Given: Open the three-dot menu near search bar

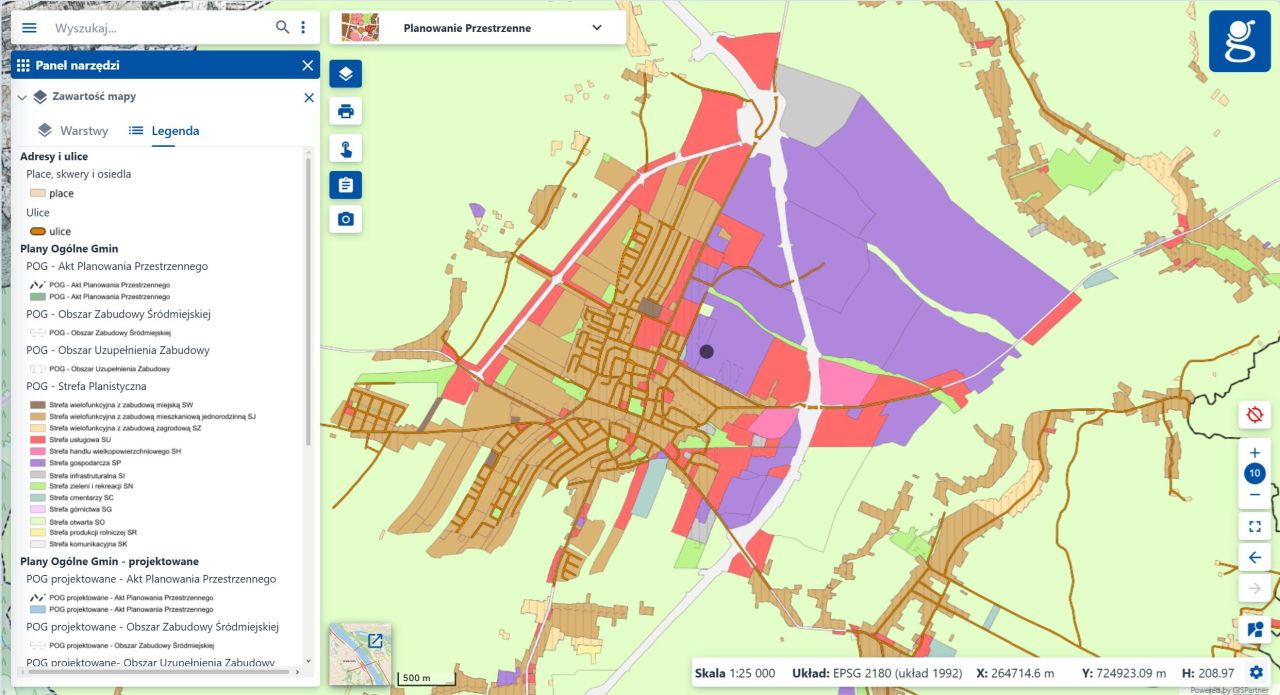Looking at the screenshot, I should (303, 27).
